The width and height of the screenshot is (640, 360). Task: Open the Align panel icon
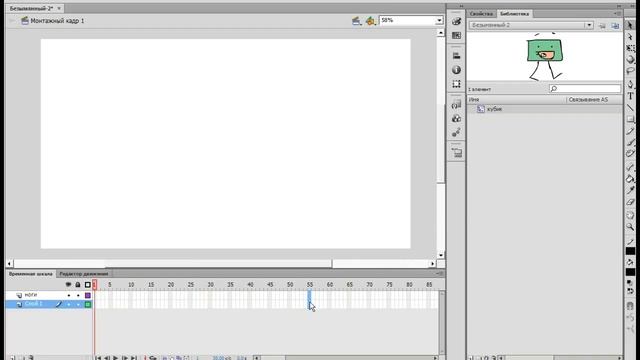(456, 56)
